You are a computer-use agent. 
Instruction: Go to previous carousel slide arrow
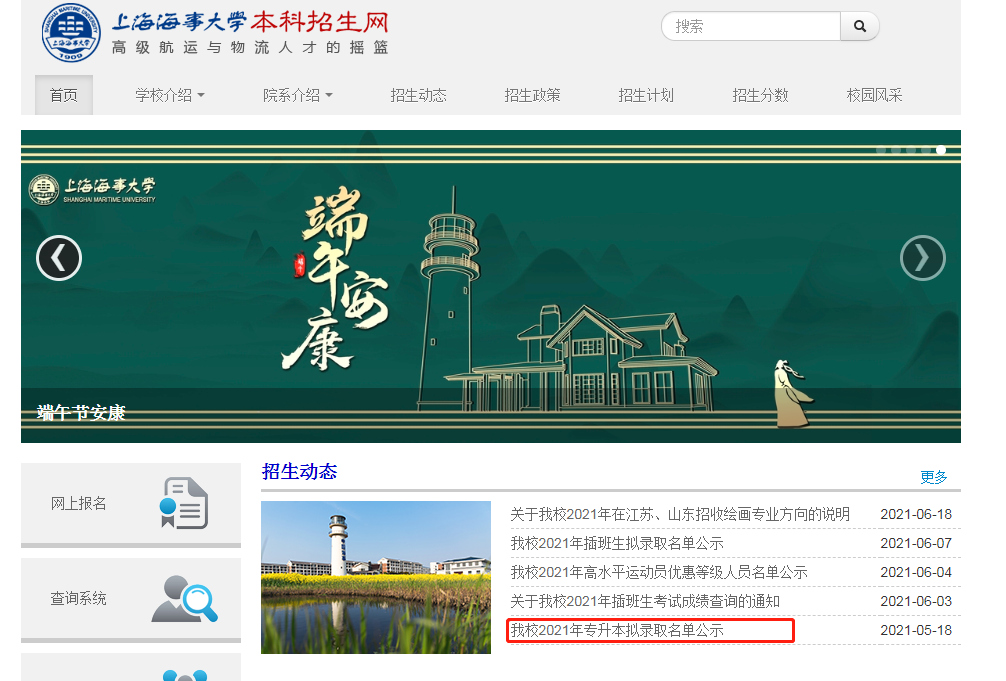59,258
